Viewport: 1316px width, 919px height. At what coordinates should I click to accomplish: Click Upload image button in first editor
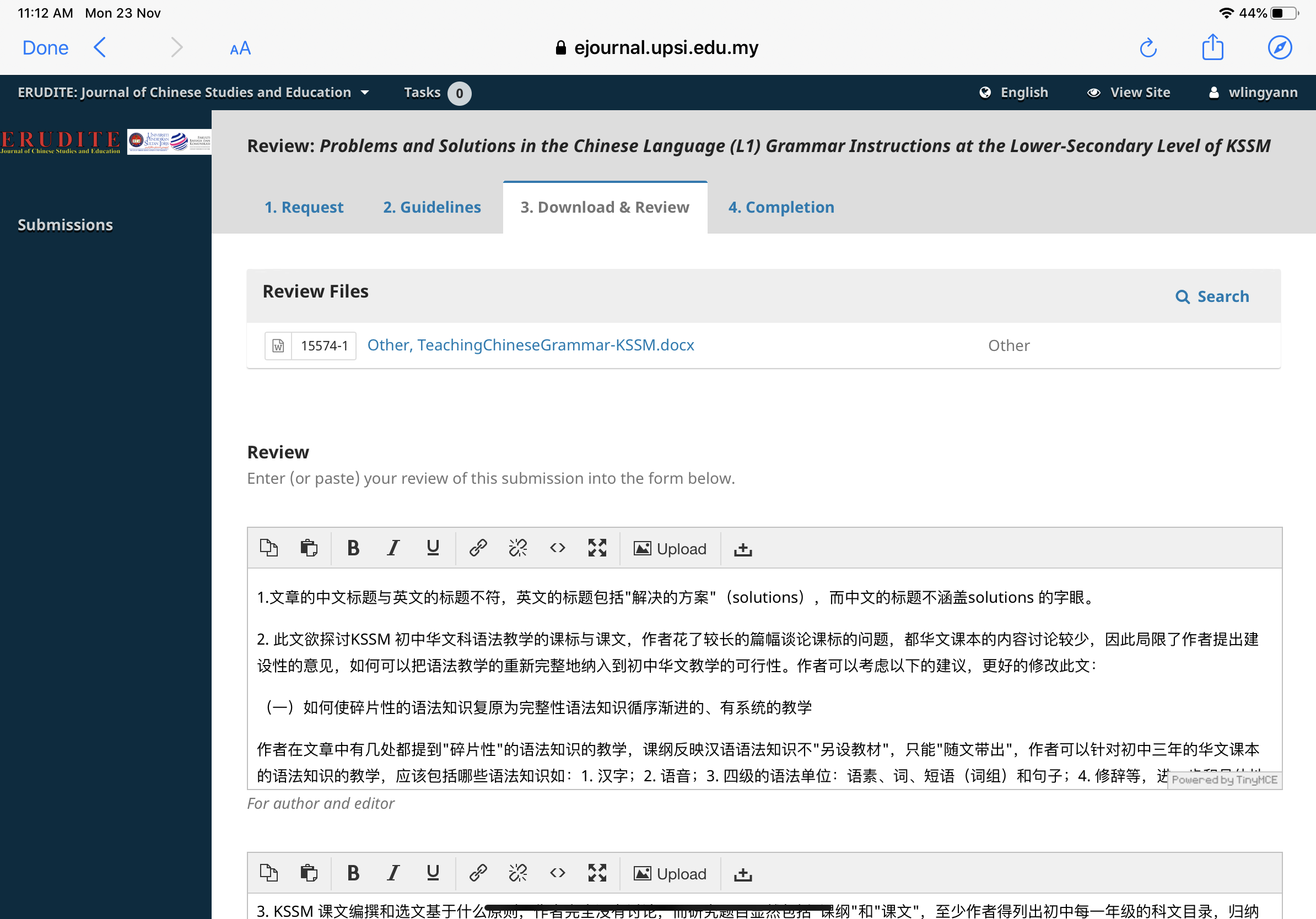pyautogui.click(x=670, y=548)
